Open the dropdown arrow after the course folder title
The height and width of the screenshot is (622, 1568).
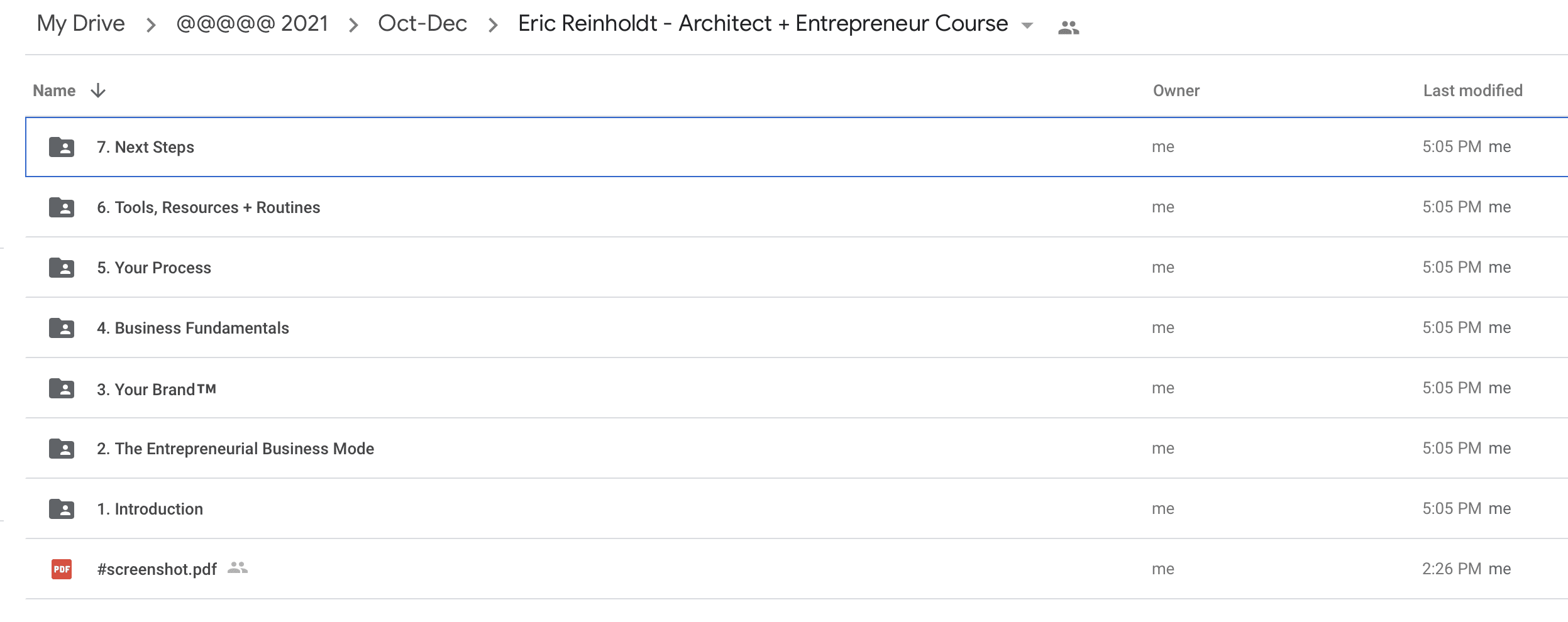pyautogui.click(x=1027, y=26)
